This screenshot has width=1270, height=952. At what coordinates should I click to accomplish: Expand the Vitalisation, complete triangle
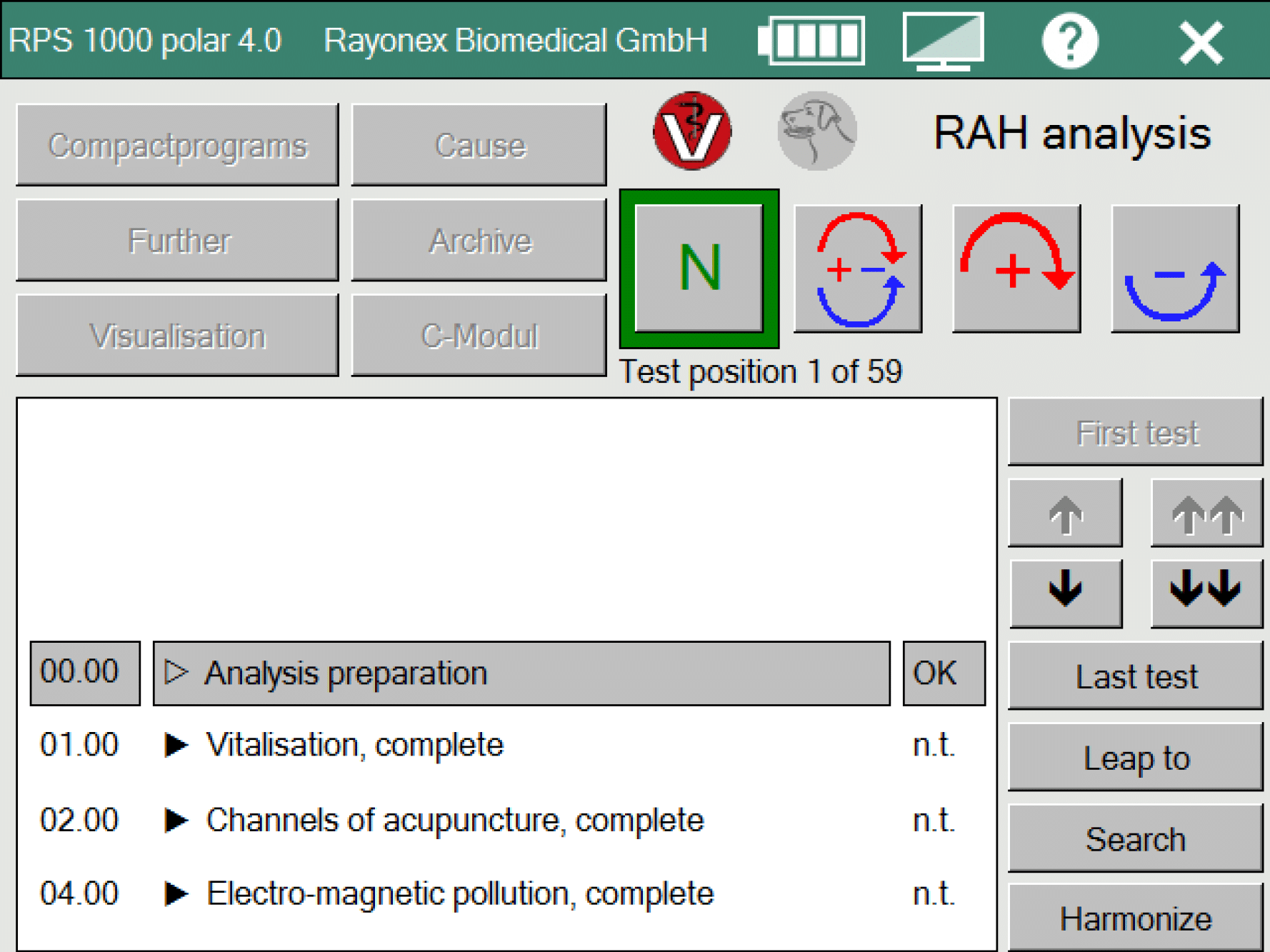tap(176, 745)
